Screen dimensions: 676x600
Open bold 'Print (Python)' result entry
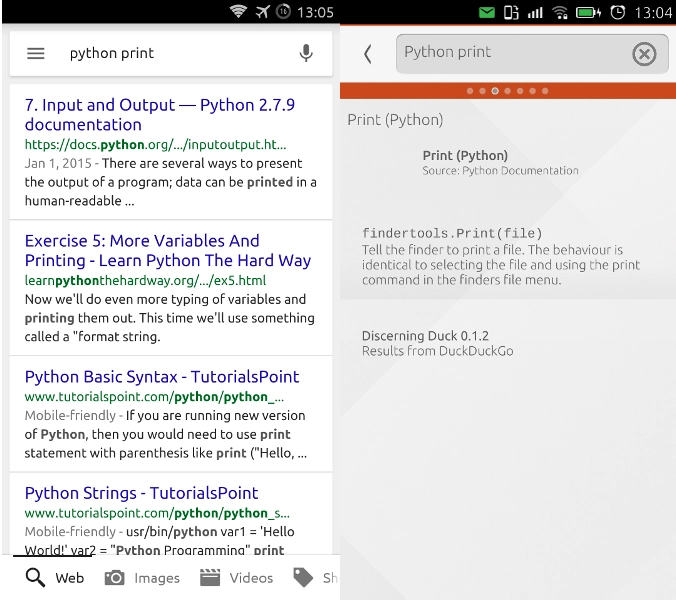(x=465, y=155)
